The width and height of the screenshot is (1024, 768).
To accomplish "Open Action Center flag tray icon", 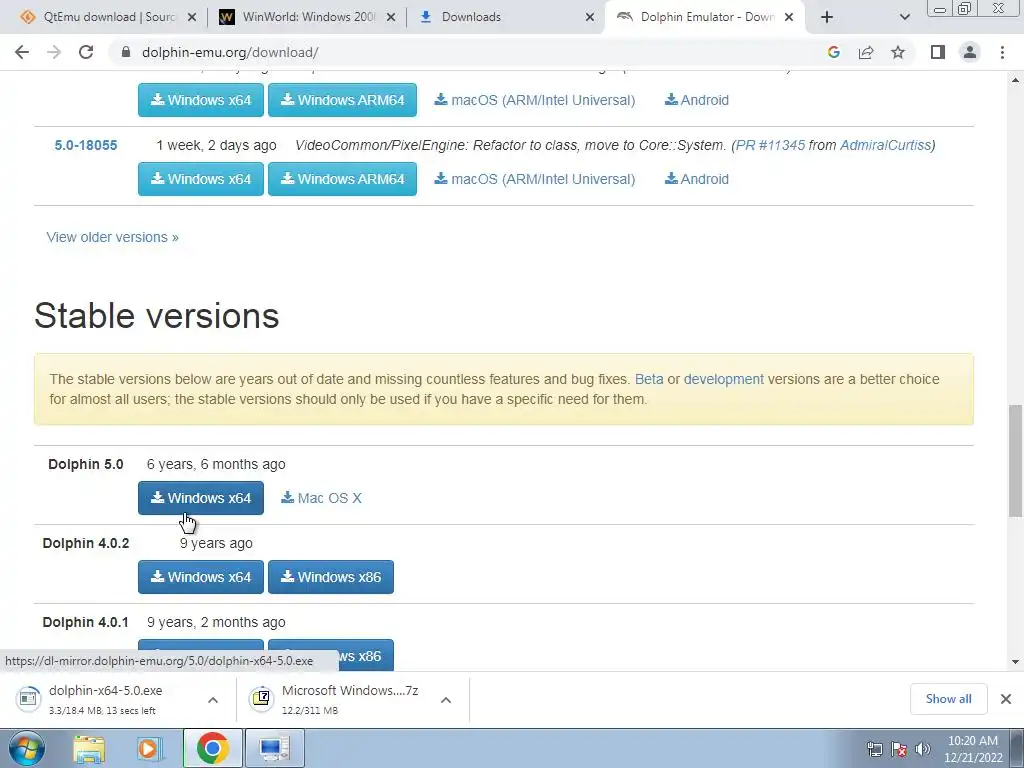I will coord(899,749).
